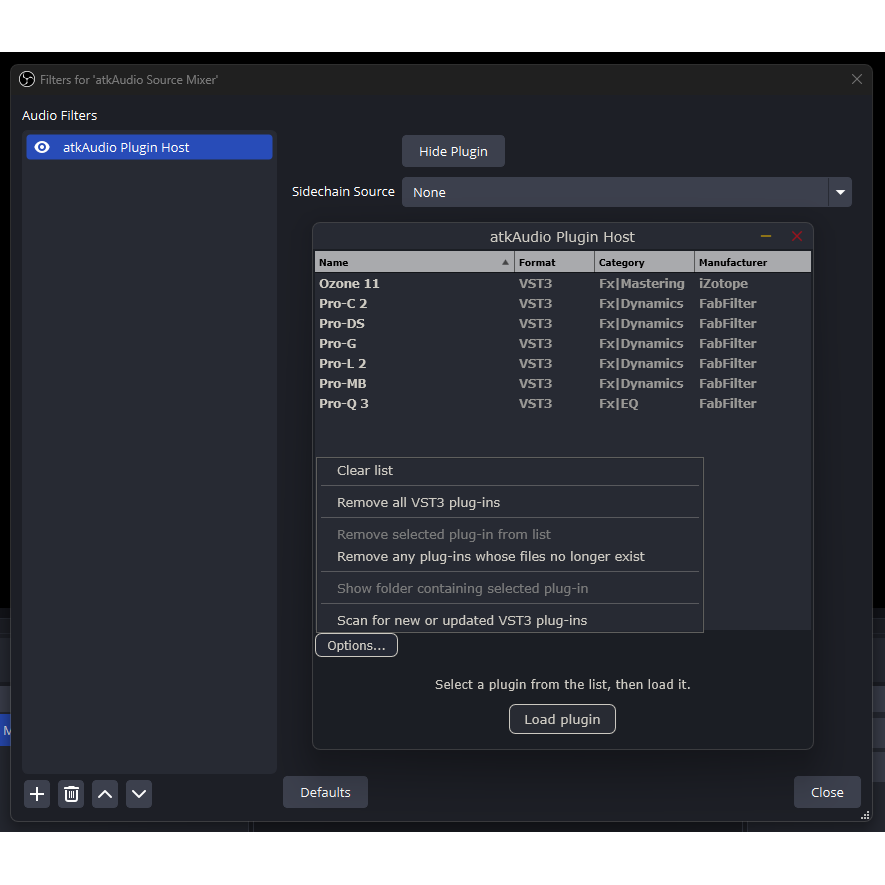Click the Load plugin button

(x=562, y=719)
